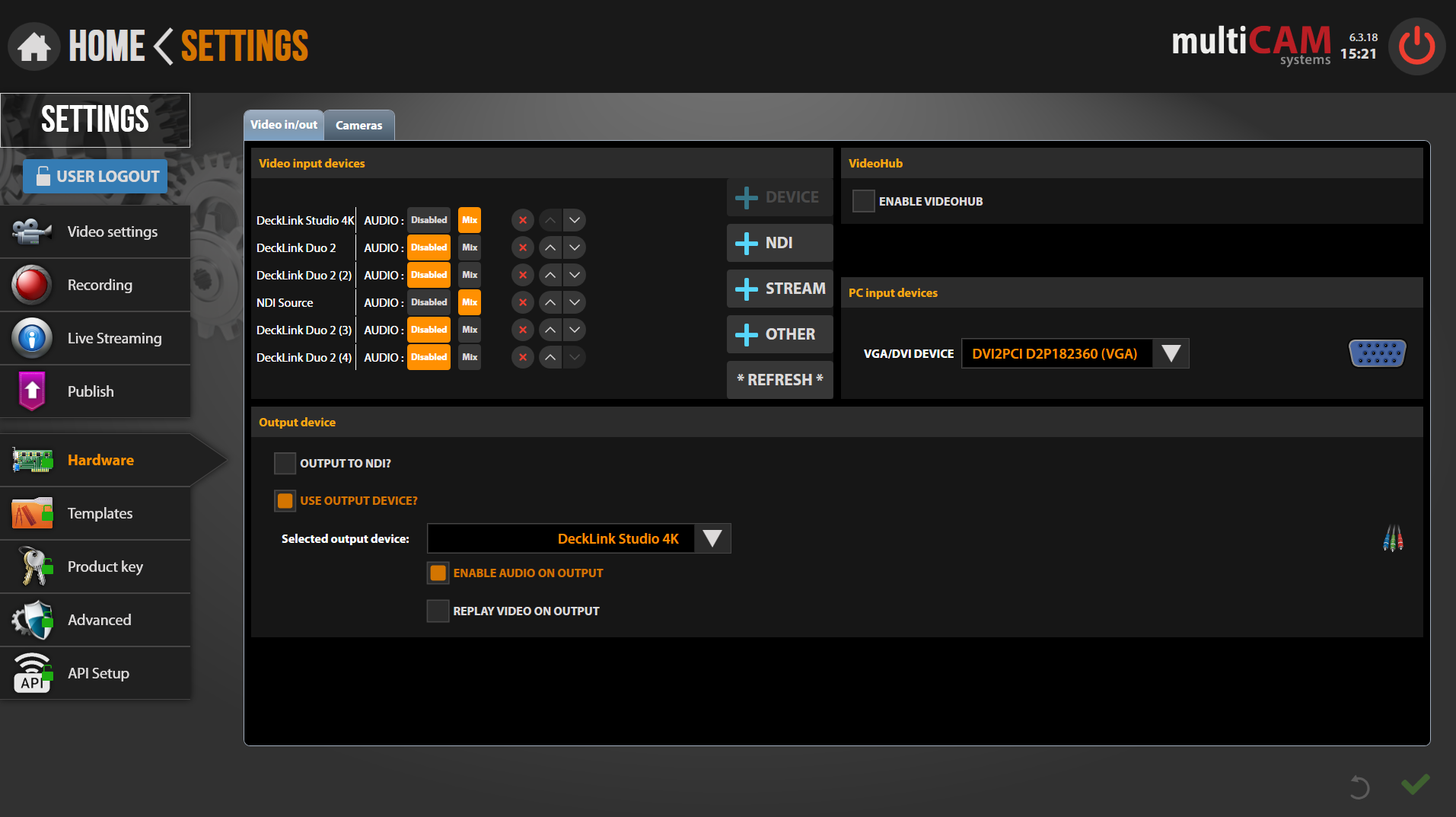This screenshot has width=1456, height=817.
Task: Switch to the Cameras tab
Action: coord(359,125)
